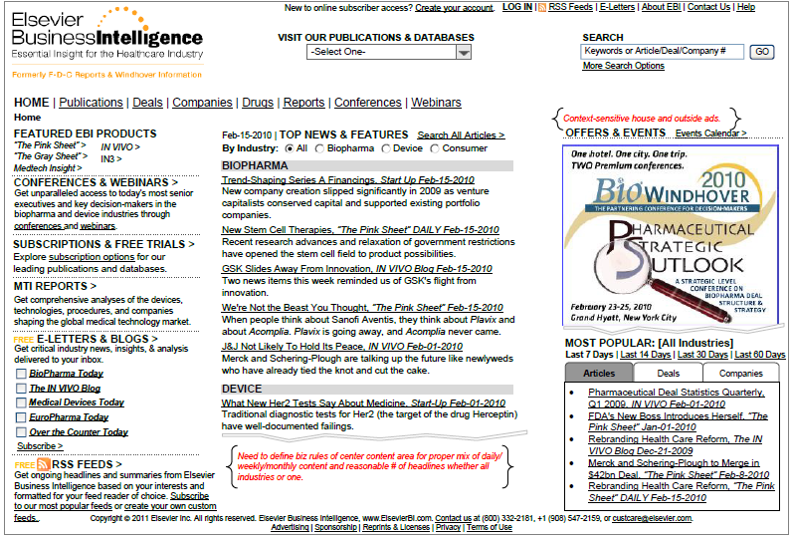This screenshot has height=538, width=793.
Task: Filter most popular by Last 14 Days
Action: [x=645, y=354]
